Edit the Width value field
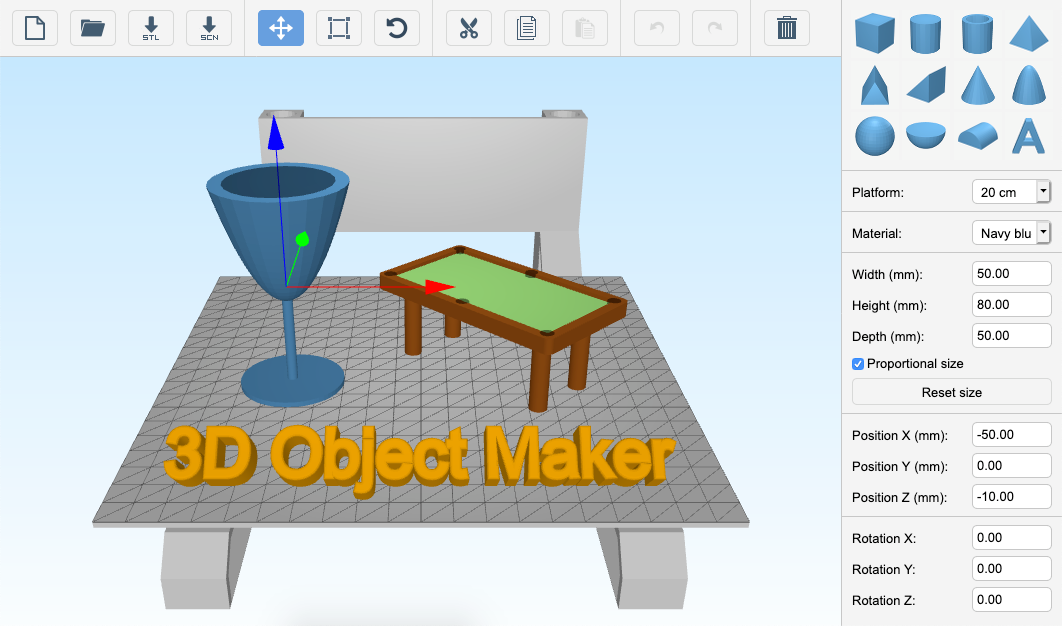The height and width of the screenshot is (626, 1062). point(1011,273)
